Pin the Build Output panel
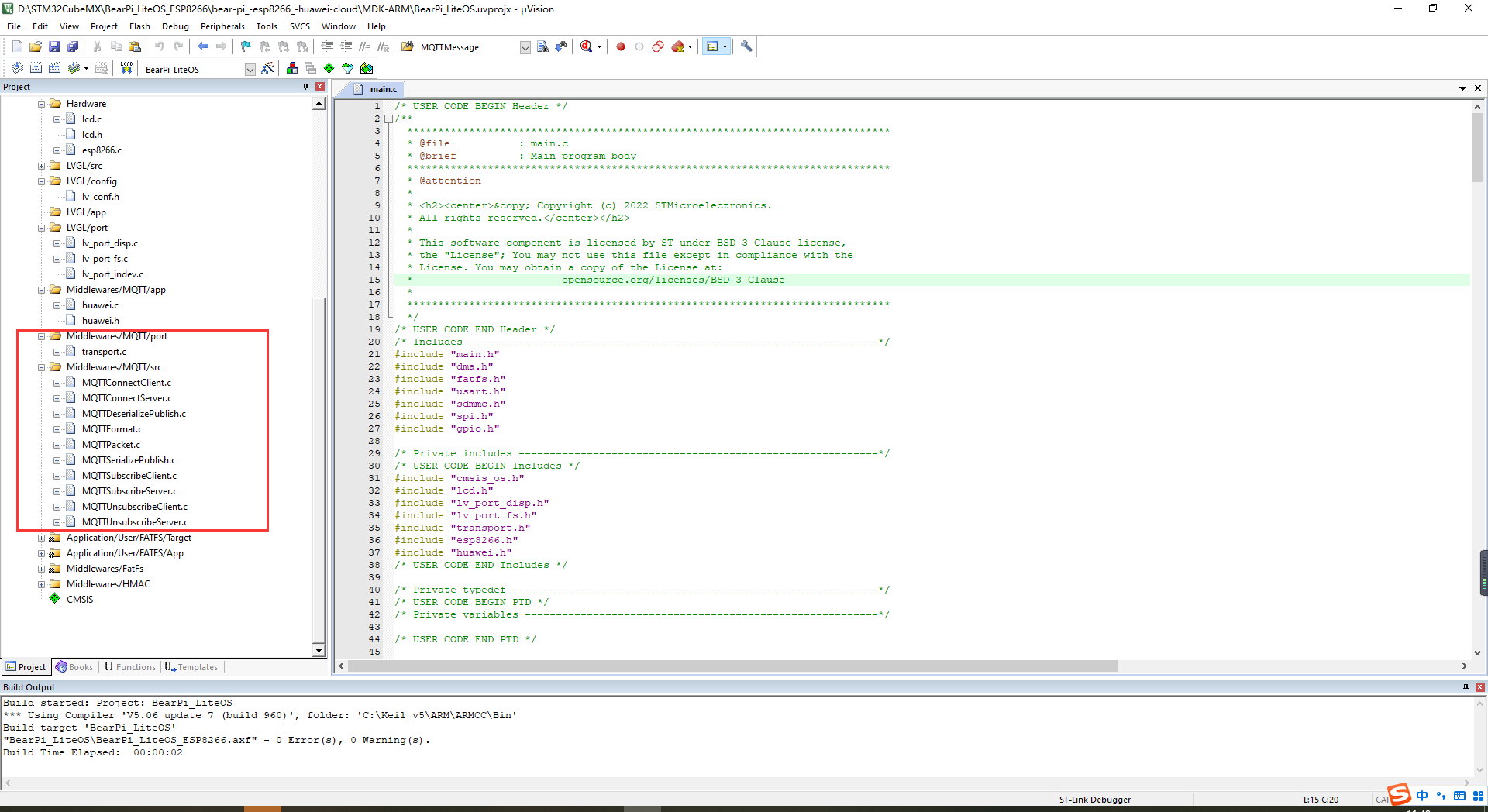The height and width of the screenshot is (812, 1488). pos(1466,687)
